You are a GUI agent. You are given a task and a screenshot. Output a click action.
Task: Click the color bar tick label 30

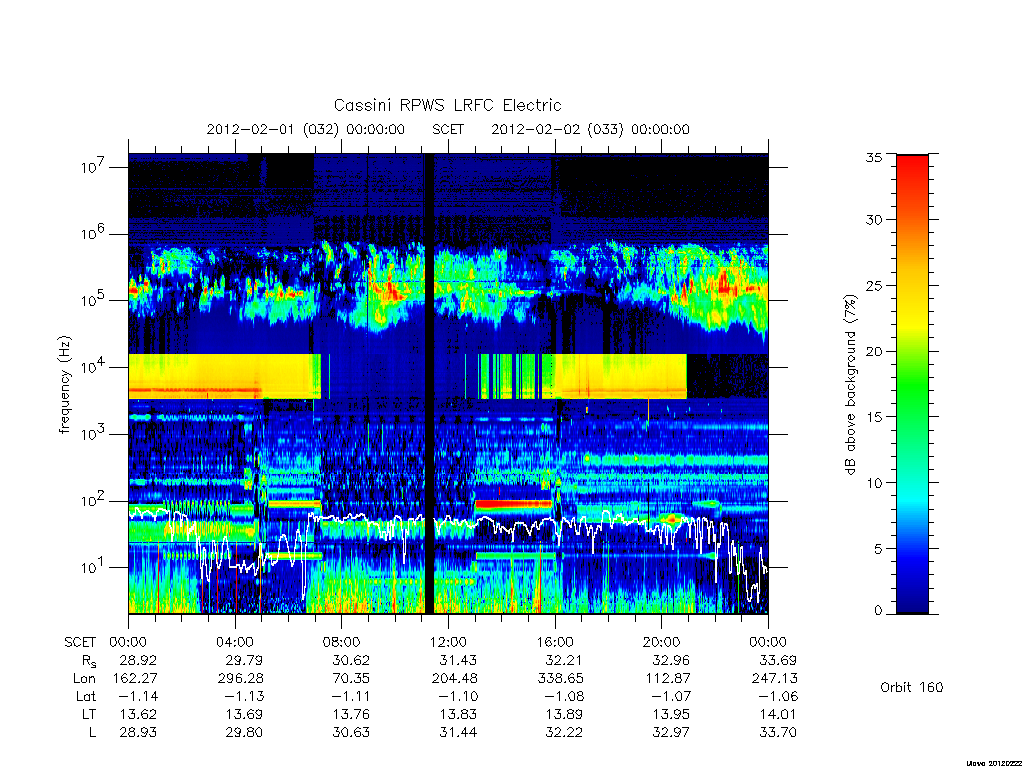(874, 220)
